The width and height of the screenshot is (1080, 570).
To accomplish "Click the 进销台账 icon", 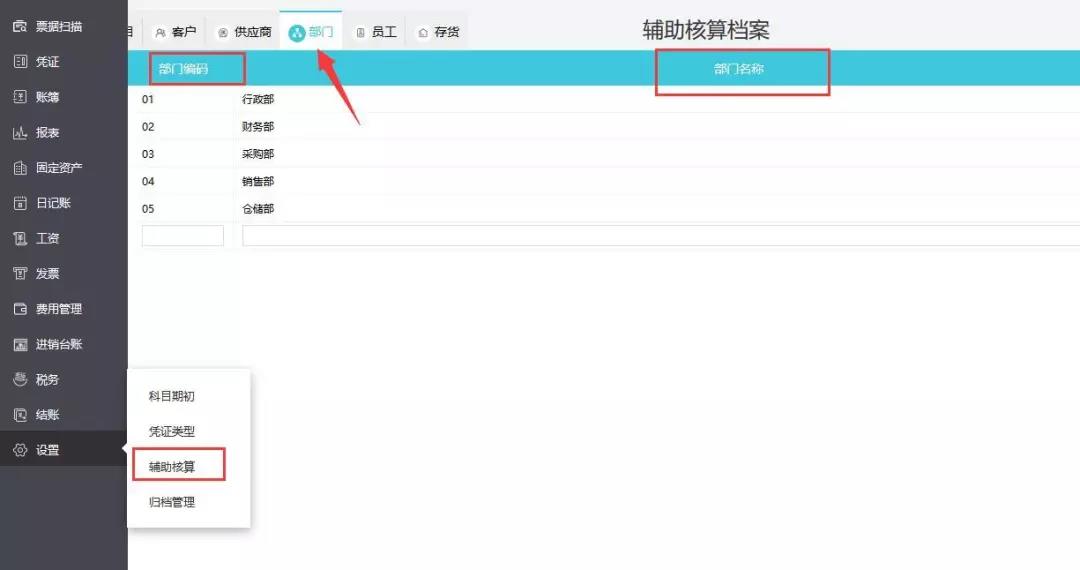I will [x=20, y=344].
